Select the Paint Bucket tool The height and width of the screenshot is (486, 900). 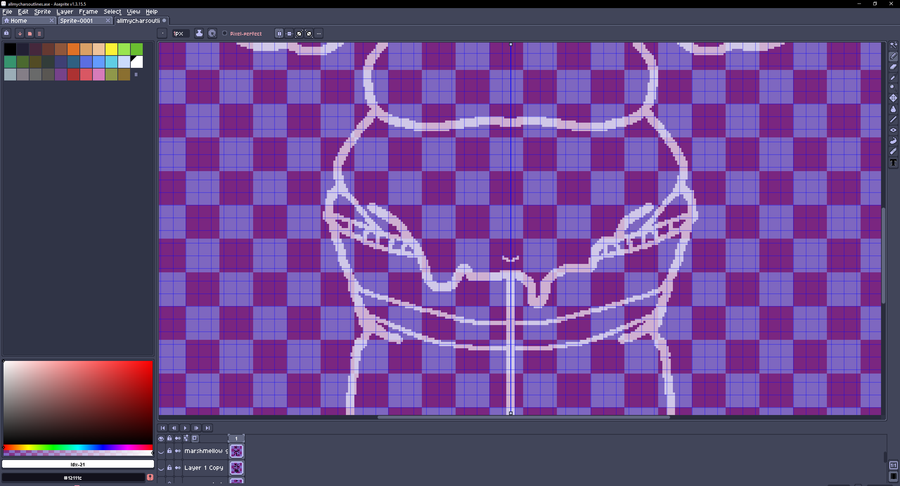pos(893,109)
